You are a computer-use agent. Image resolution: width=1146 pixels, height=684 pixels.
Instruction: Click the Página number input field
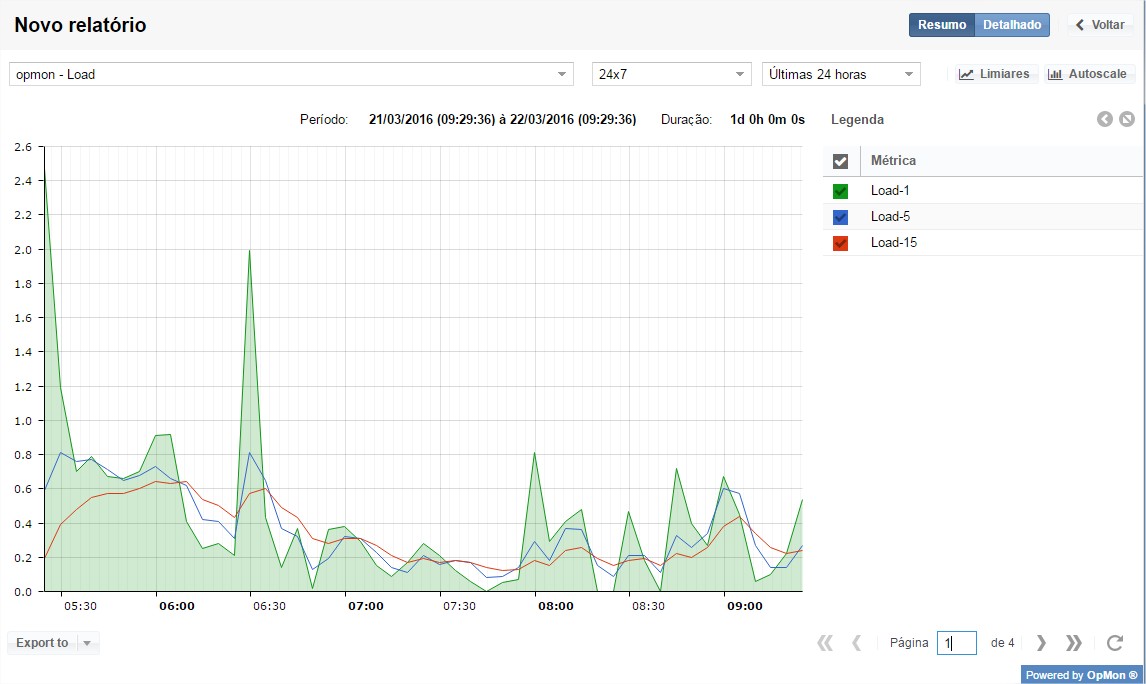[956, 643]
